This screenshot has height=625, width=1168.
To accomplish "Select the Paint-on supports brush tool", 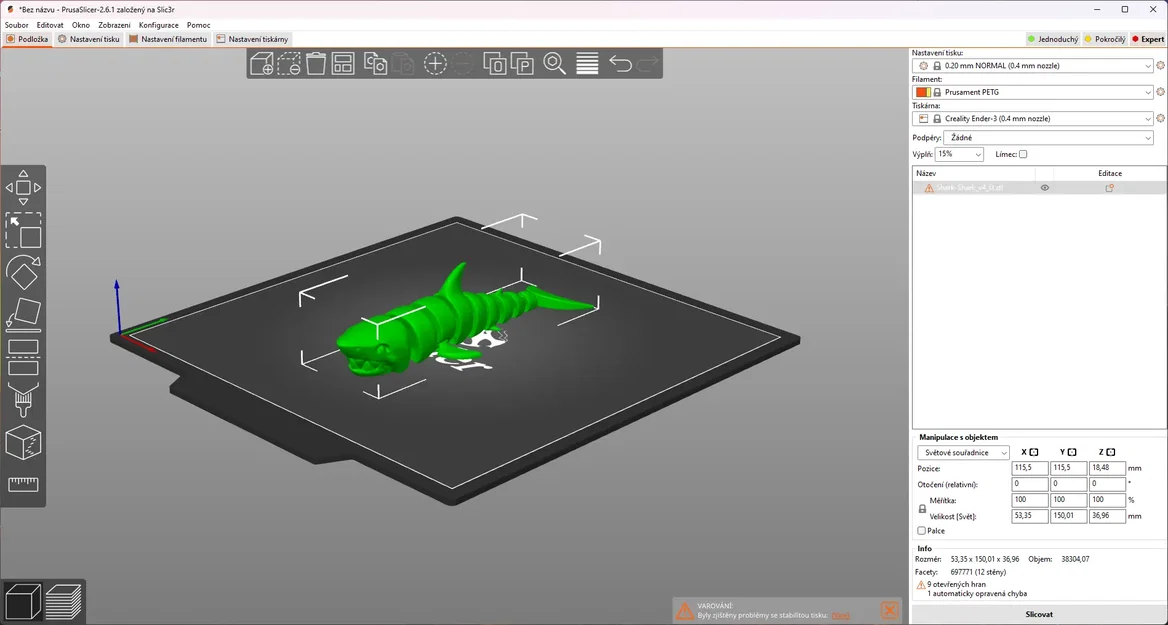I will (x=23, y=400).
